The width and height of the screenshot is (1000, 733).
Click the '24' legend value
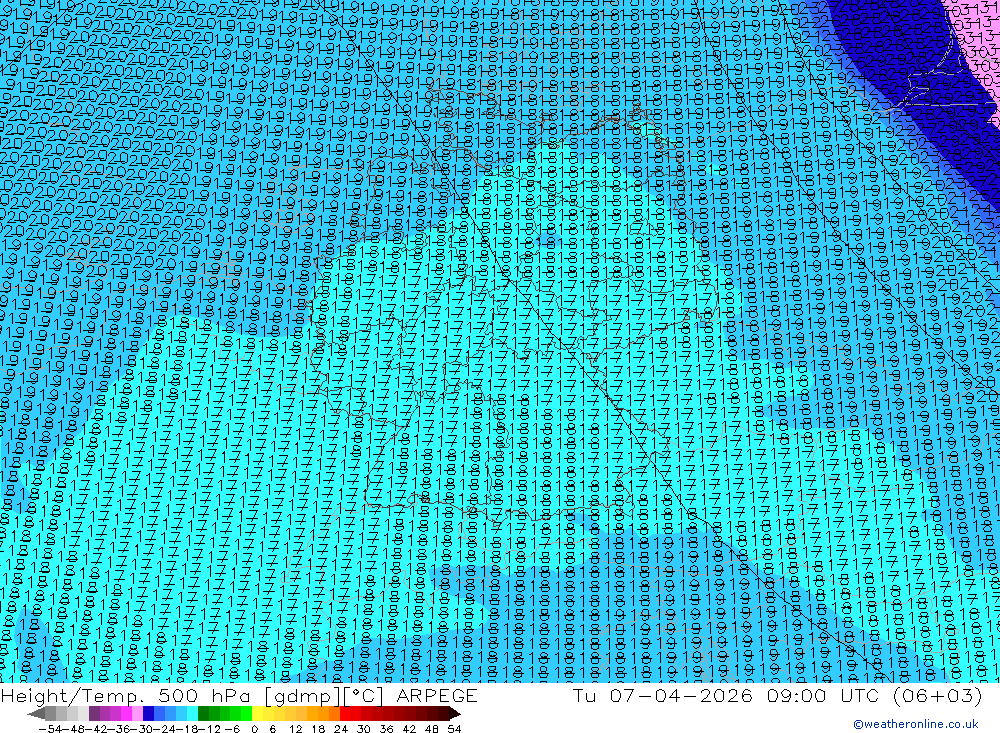[341, 729]
